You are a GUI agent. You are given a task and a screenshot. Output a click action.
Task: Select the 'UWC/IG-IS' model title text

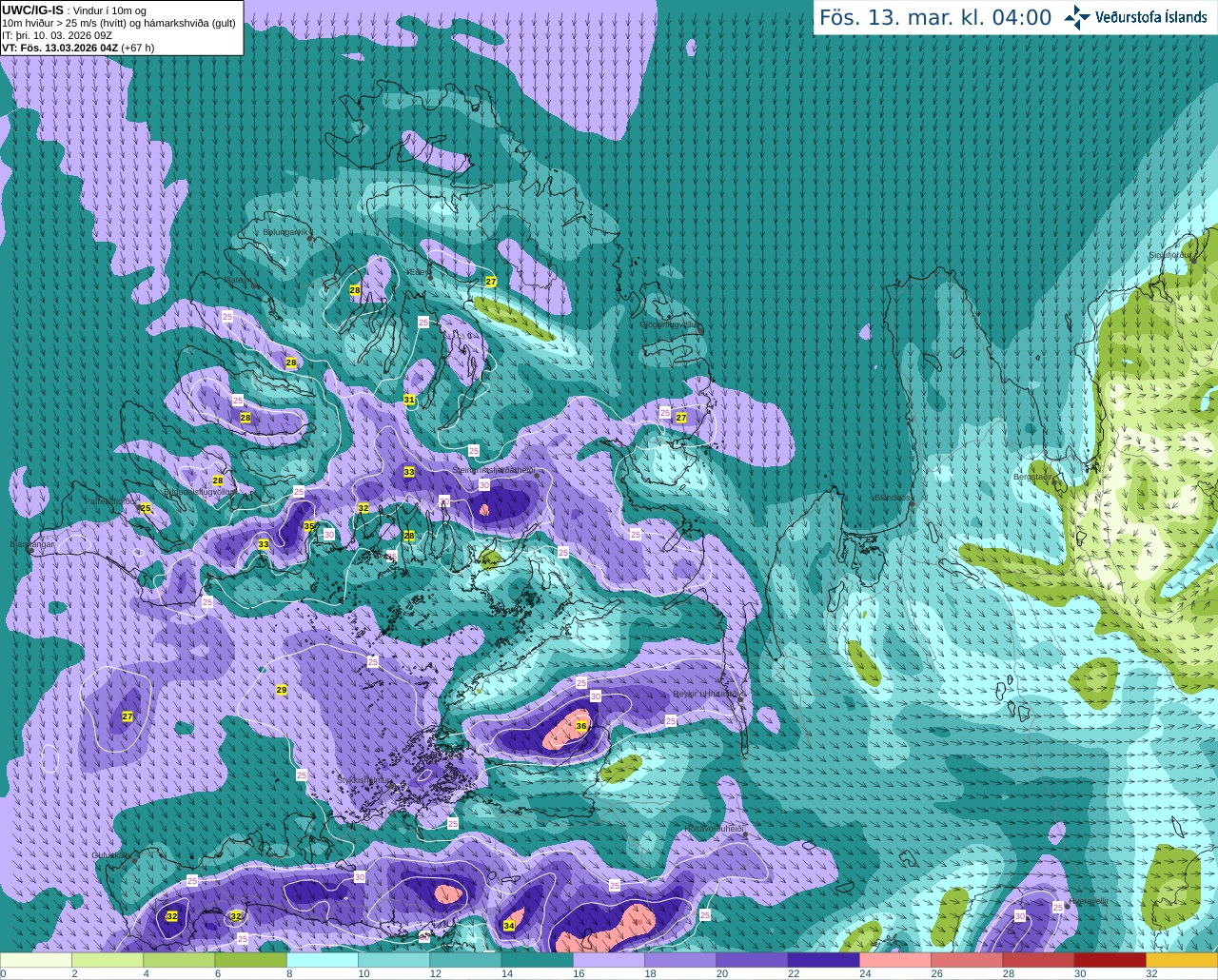(x=32, y=10)
